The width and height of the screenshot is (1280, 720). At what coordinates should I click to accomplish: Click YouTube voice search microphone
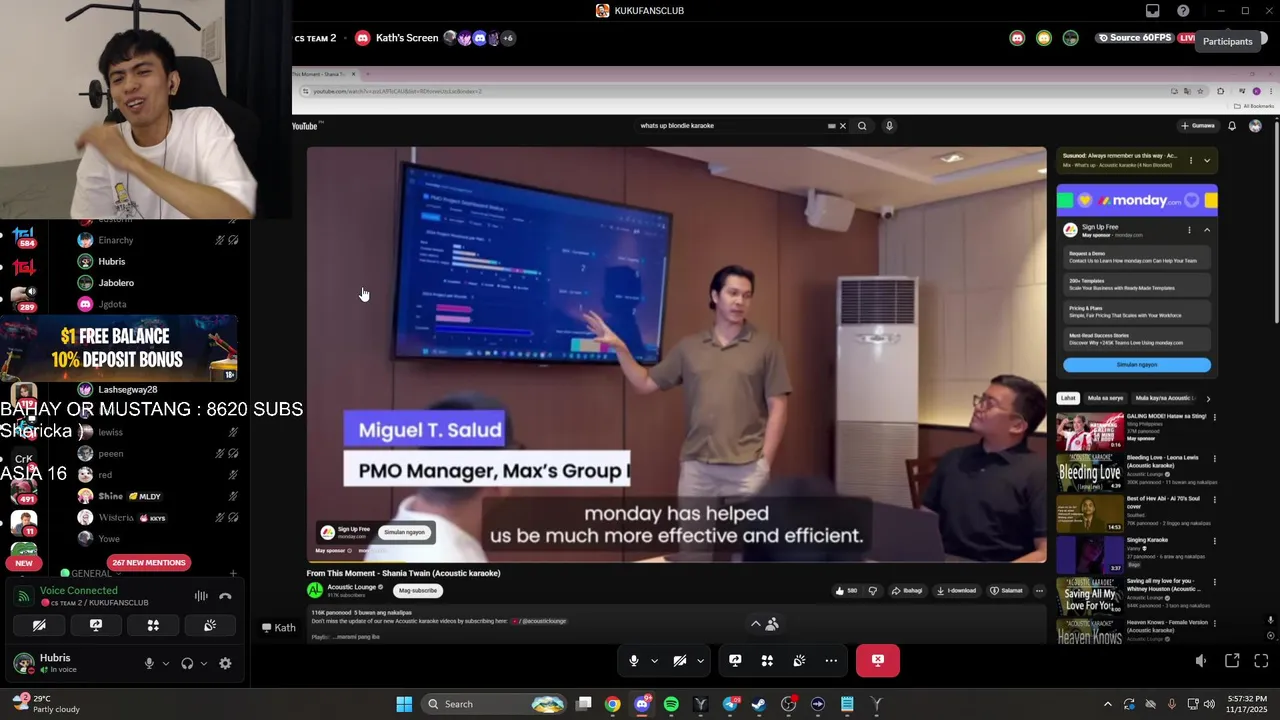coord(889,126)
